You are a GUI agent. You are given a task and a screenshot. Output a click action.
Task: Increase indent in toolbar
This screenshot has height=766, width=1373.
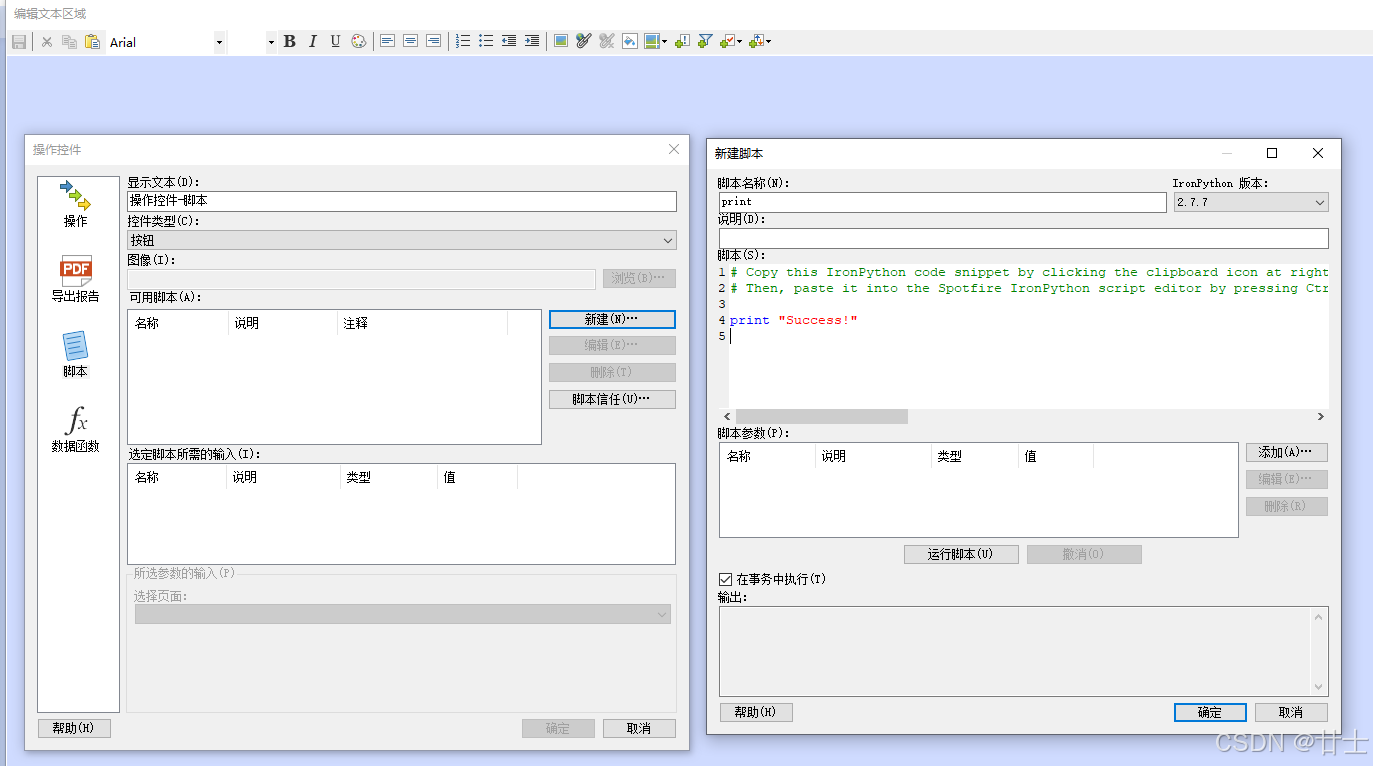(532, 42)
